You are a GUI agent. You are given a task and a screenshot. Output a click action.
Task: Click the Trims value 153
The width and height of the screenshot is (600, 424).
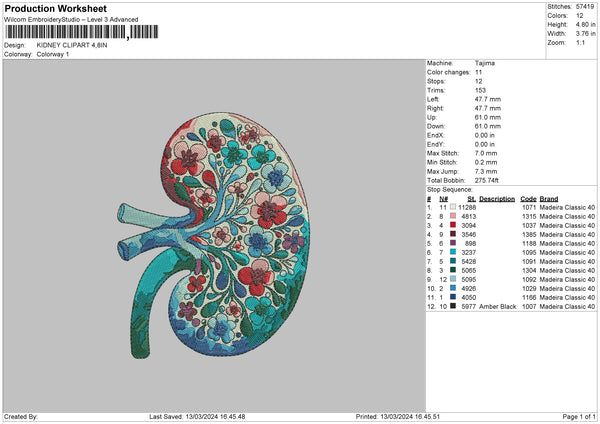tap(480, 90)
